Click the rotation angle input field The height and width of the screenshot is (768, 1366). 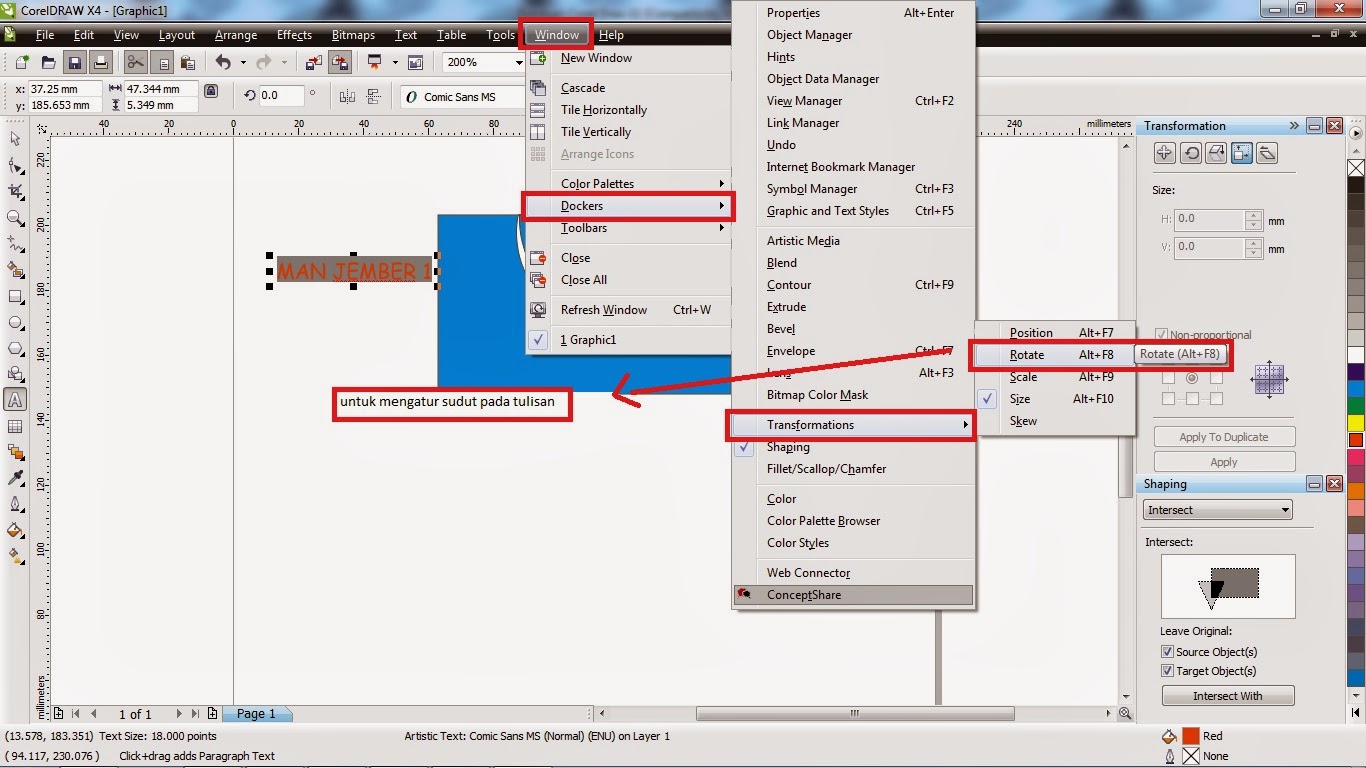[x=281, y=96]
